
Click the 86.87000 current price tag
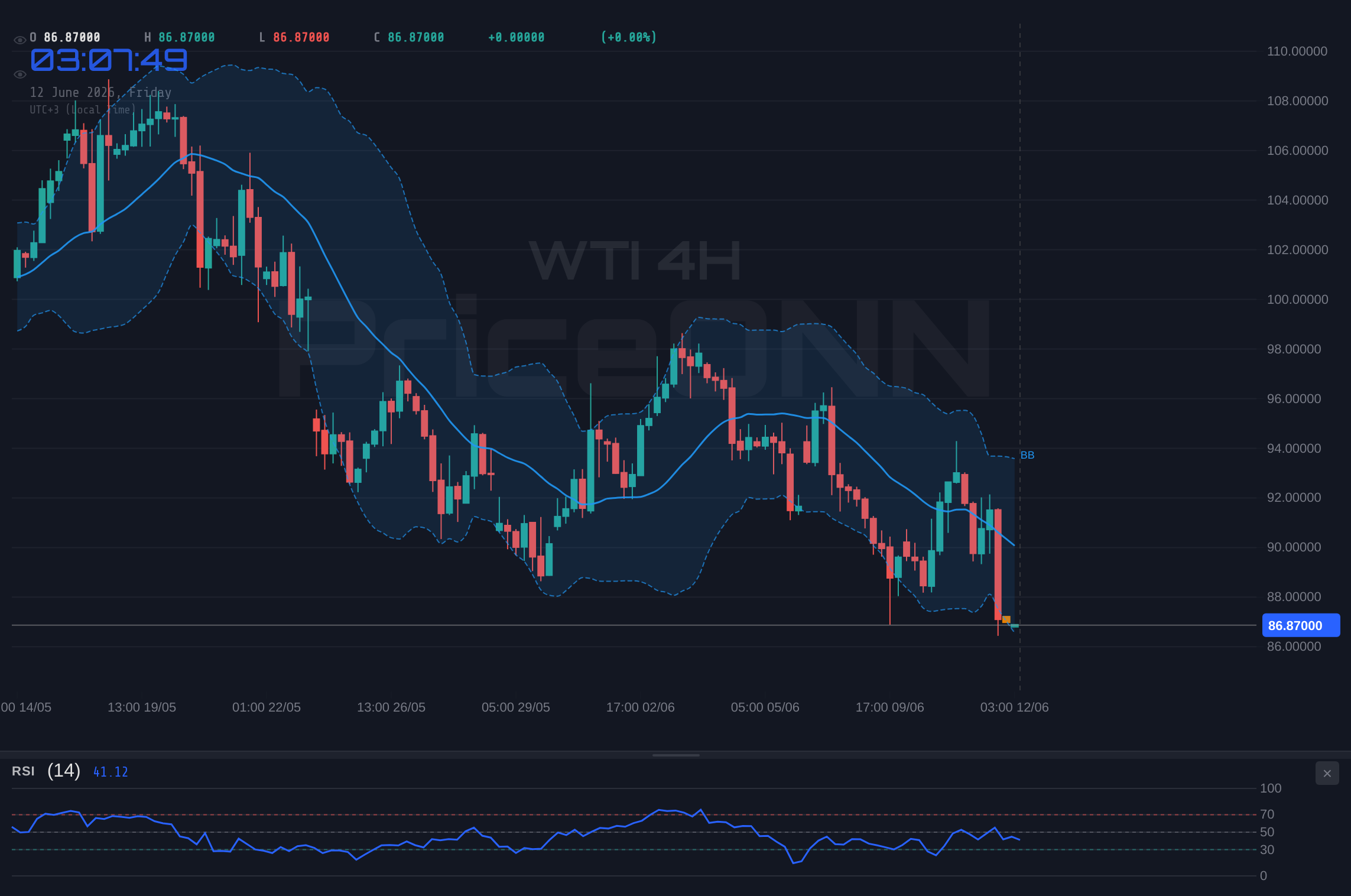[x=1301, y=625]
